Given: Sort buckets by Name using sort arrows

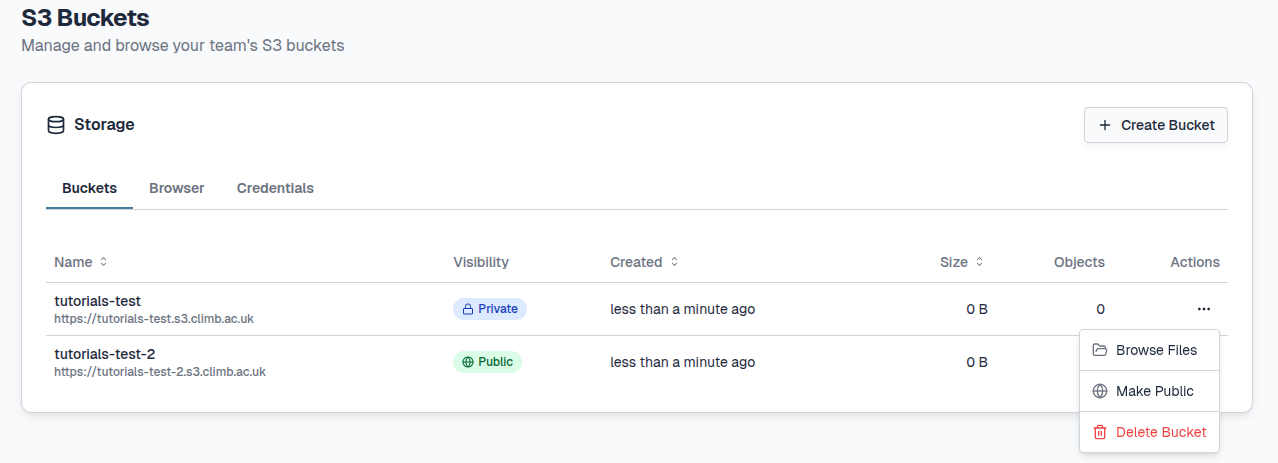Looking at the screenshot, I should click(x=103, y=262).
